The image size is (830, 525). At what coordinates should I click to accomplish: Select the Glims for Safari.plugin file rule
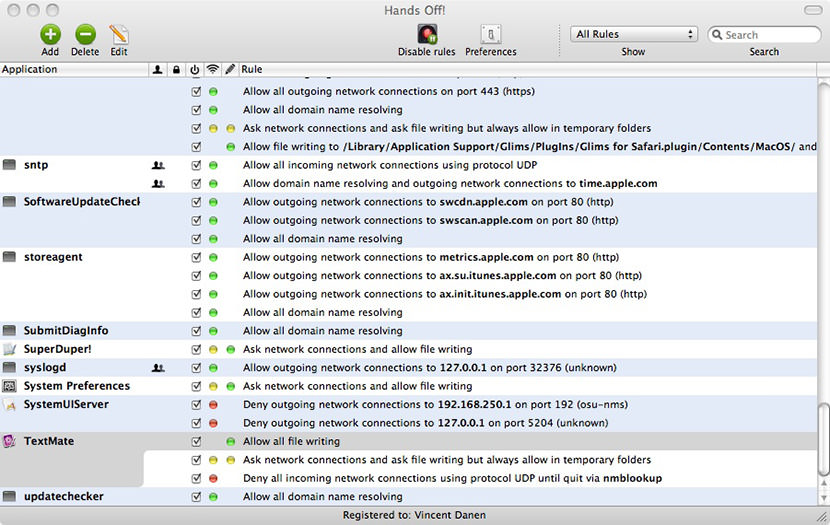pos(529,147)
